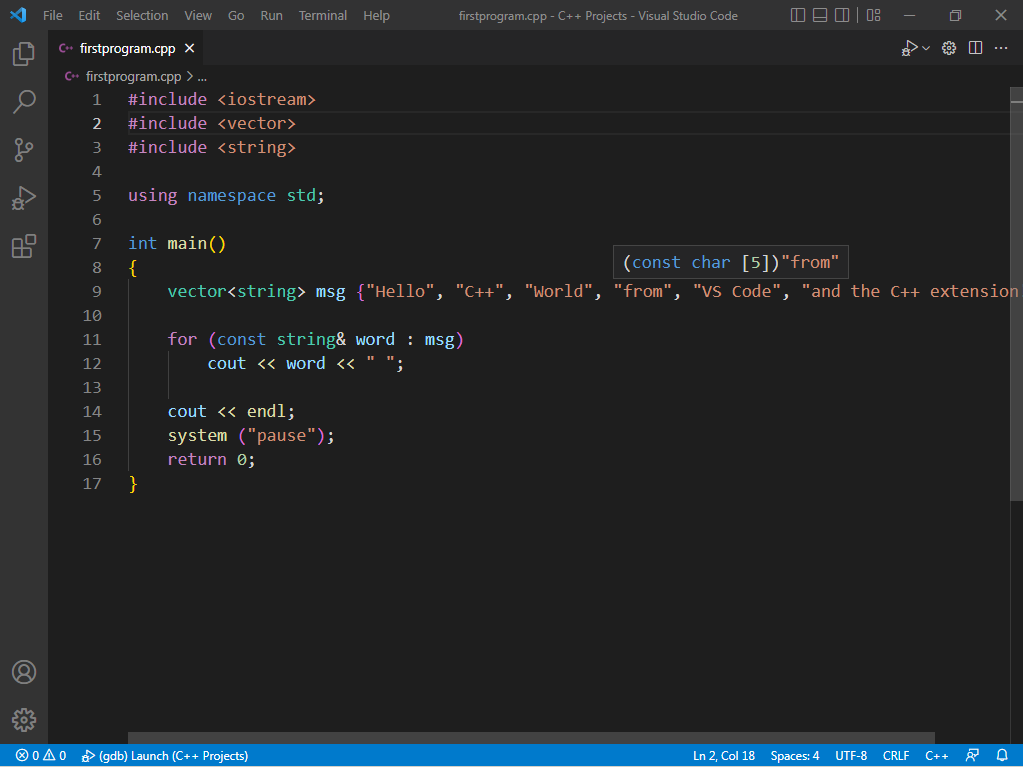The image size is (1023, 767).
Task: Select the firstprogram.cpp editor tab
Action: click(x=127, y=48)
